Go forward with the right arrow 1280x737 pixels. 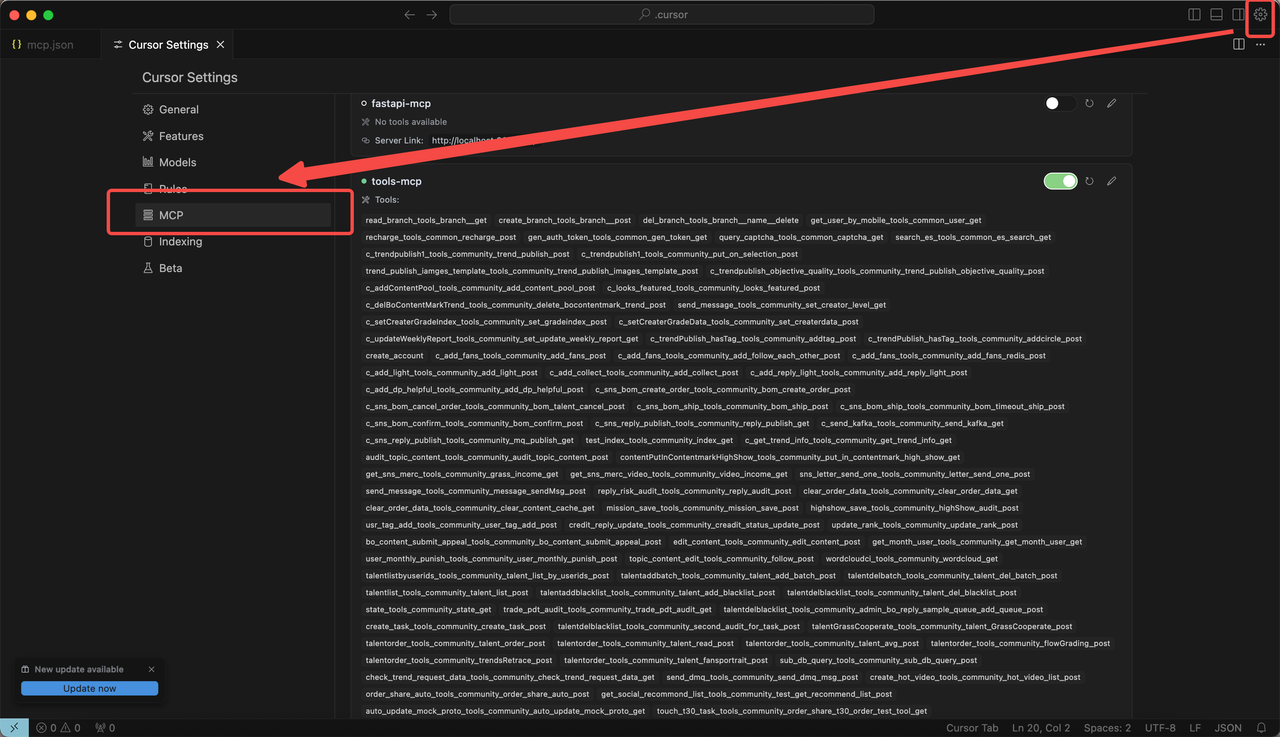pyautogui.click(x=432, y=15)
